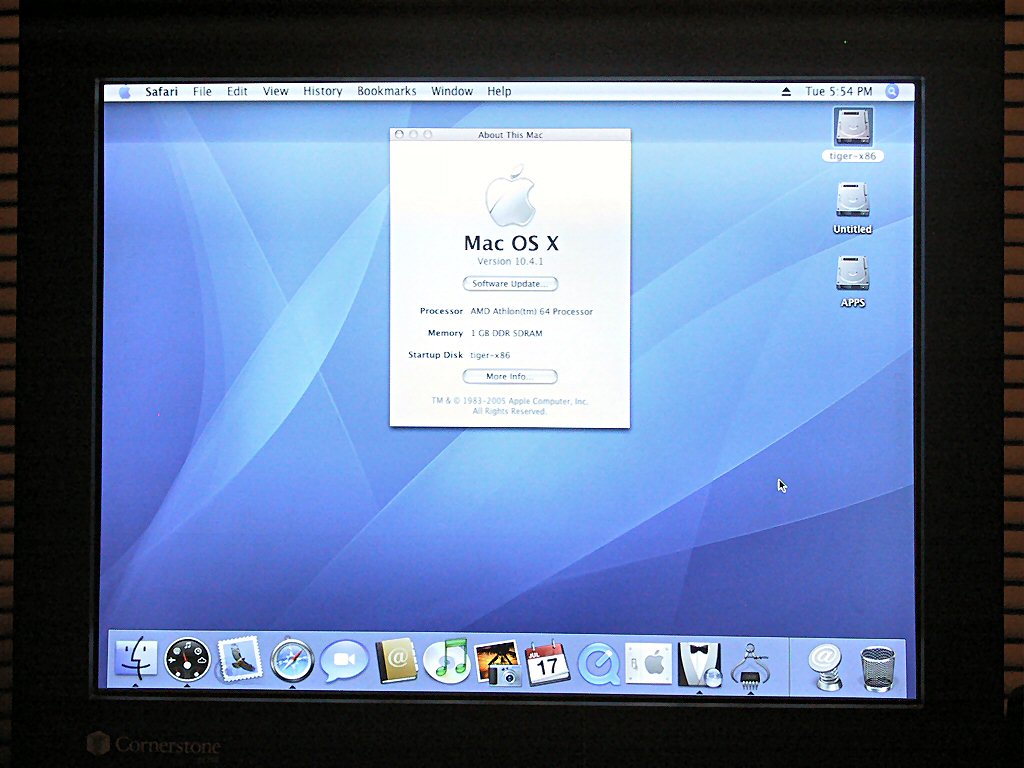Open the iCal calendar icon in Dock
Viewport: 1024px width, 768px height.
tap(547, 662)
